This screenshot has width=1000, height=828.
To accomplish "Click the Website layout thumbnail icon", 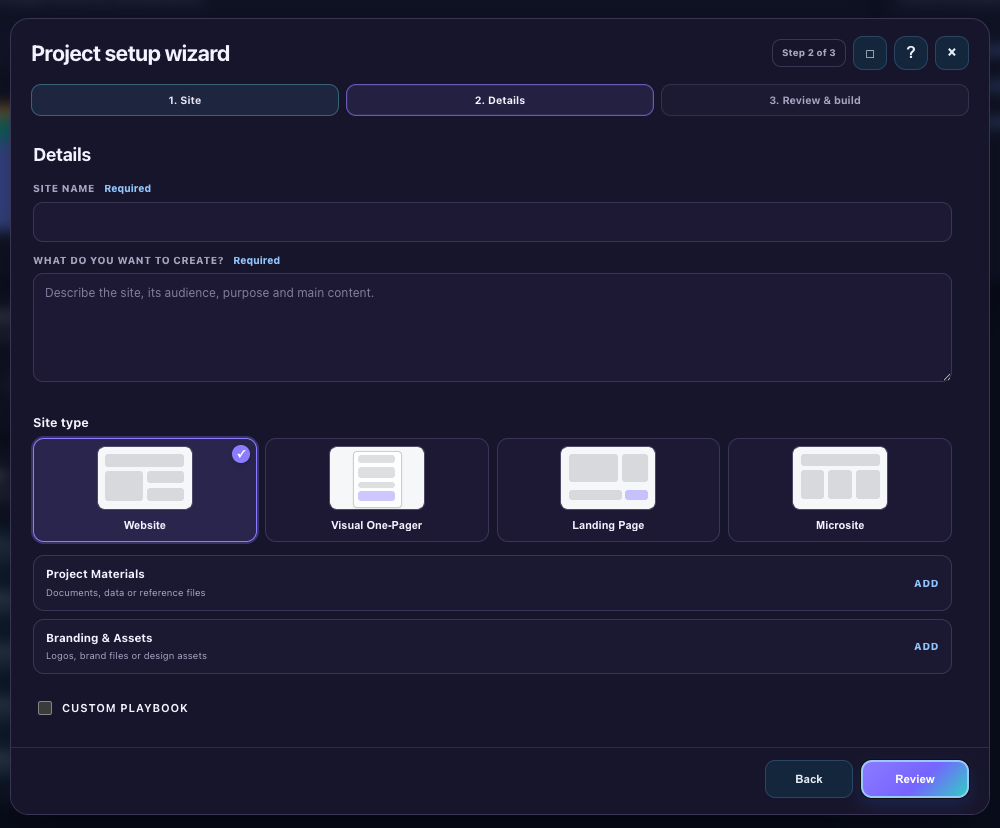I will (x=145, y=478).
